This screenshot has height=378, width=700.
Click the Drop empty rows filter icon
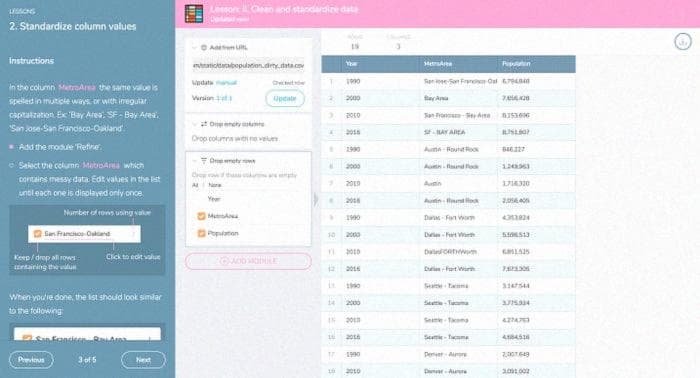click(x=204, y=161)
